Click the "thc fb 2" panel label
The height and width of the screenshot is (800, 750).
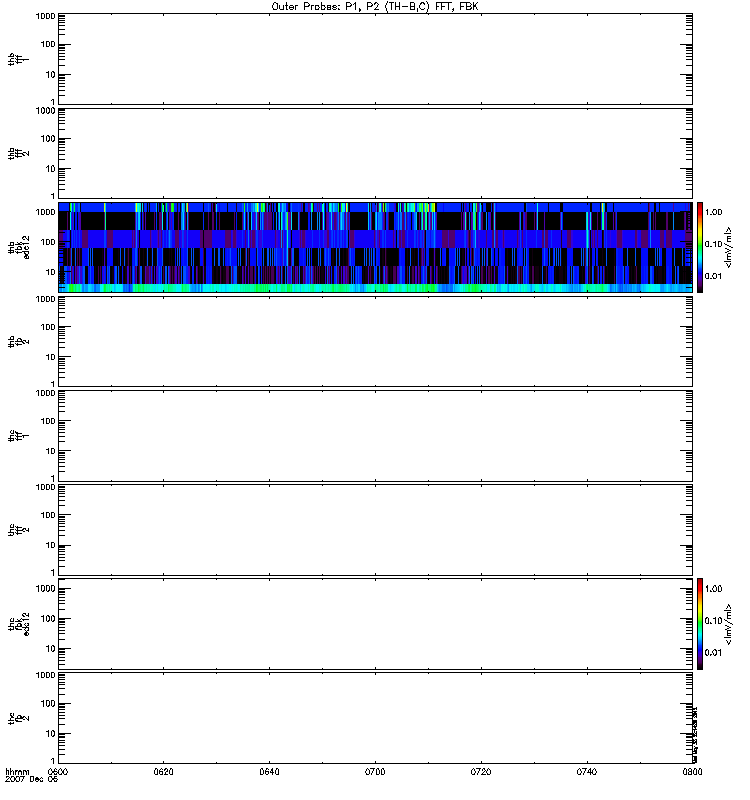click(18, 718)
